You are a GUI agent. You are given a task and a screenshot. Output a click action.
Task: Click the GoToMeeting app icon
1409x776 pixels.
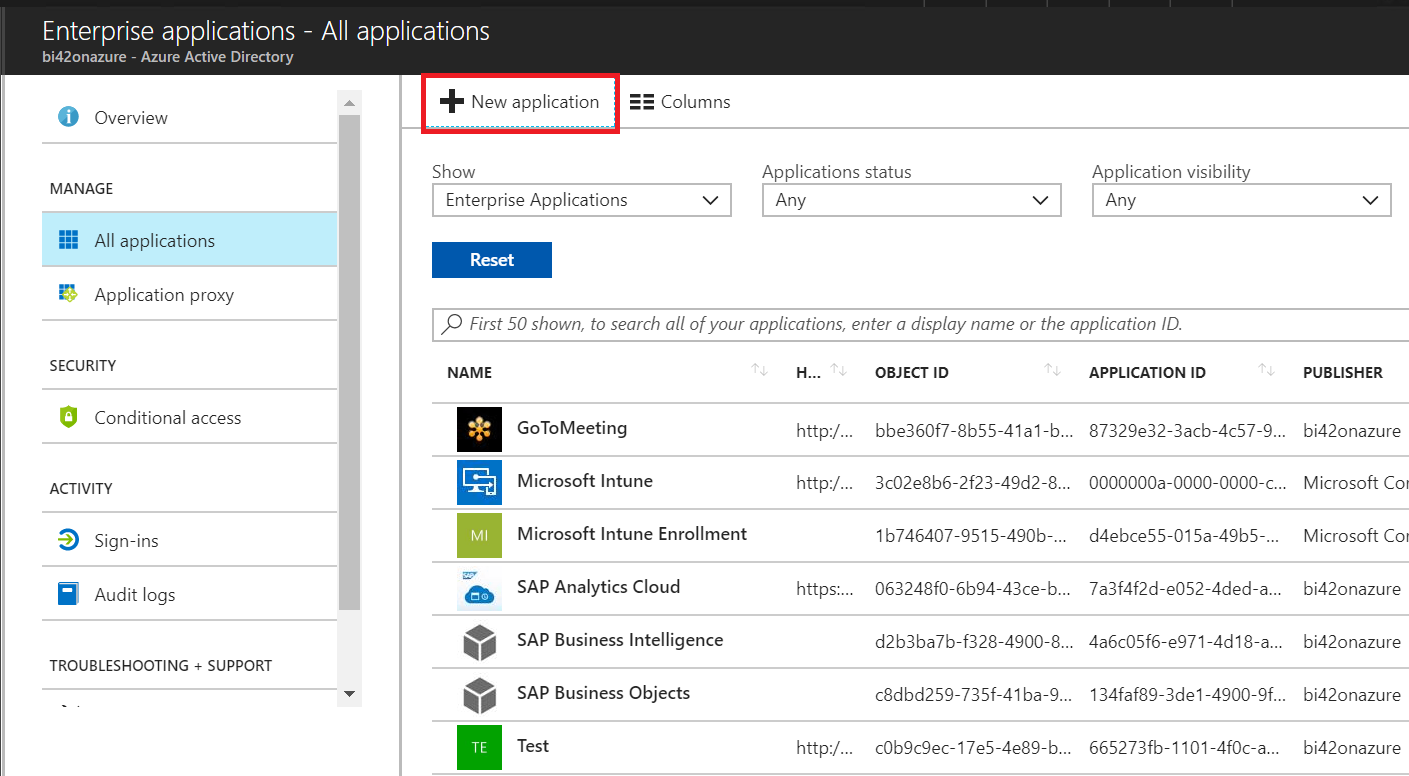click(x=479, y=430)
